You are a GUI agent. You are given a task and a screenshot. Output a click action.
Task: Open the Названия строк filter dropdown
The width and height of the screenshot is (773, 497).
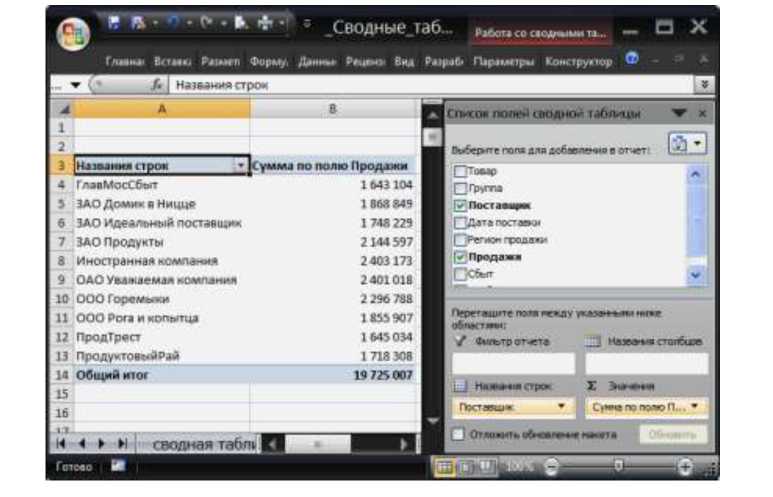[240, 166]
